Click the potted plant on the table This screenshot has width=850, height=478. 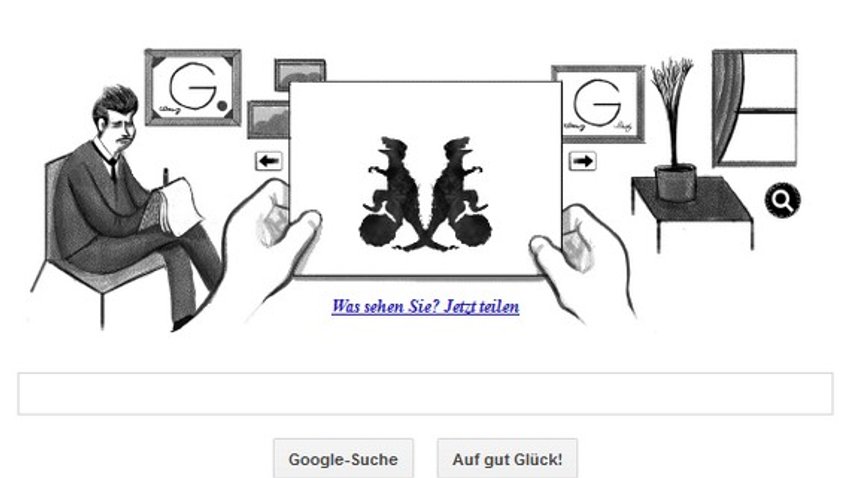click(x=674, y=130)
